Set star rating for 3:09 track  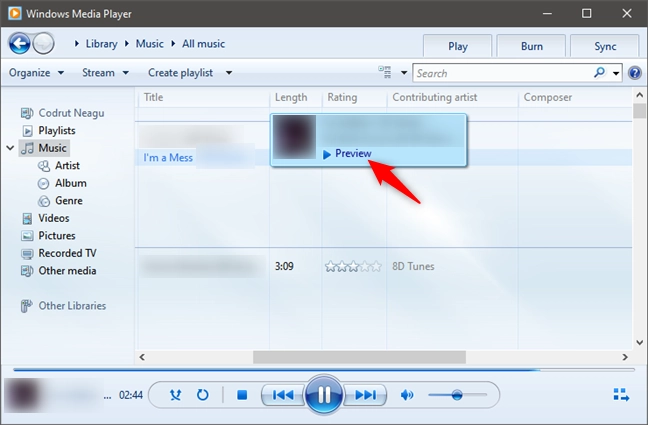click(353, 267)
